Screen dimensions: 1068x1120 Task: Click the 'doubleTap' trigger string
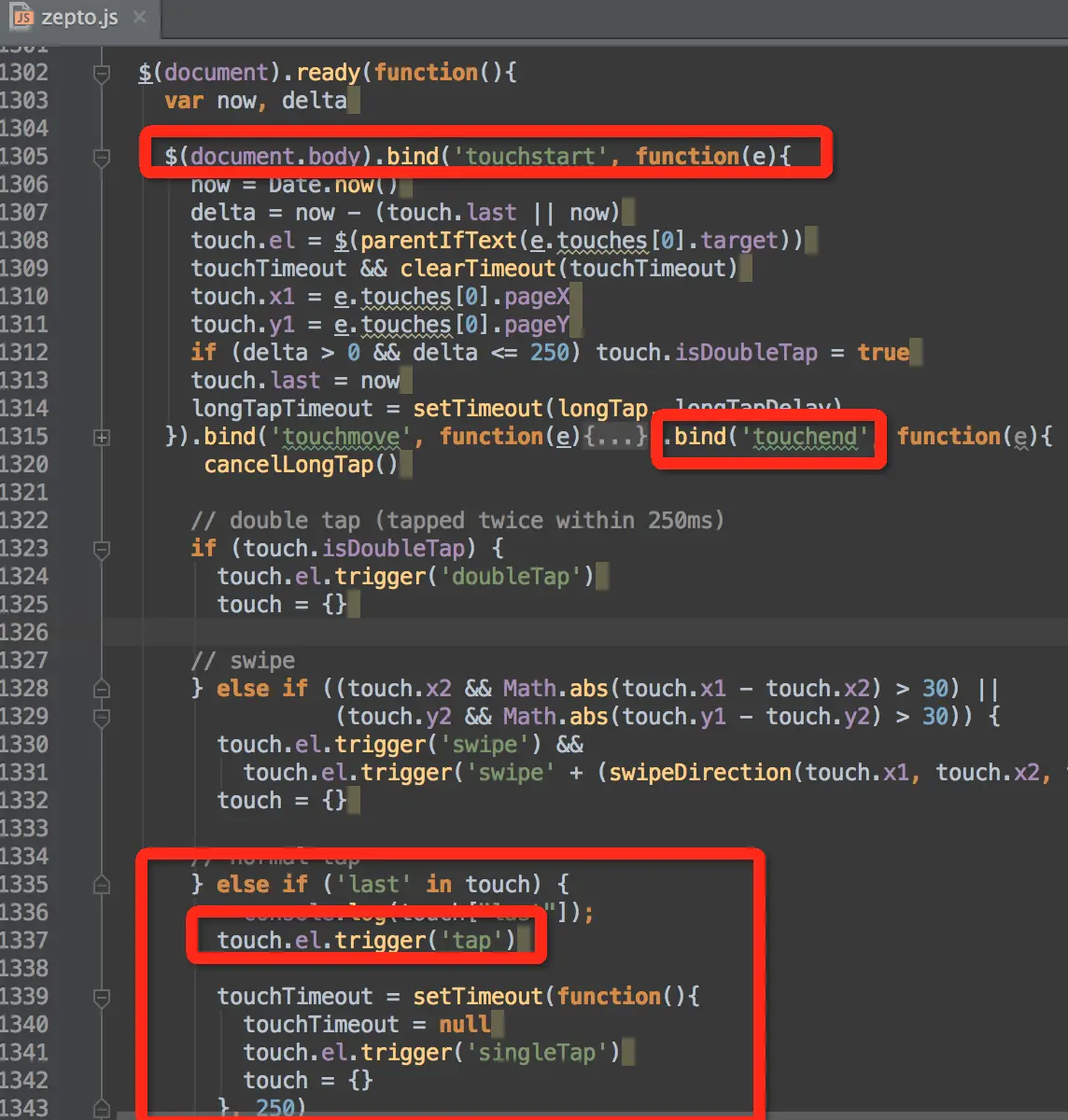pos(511,577)
